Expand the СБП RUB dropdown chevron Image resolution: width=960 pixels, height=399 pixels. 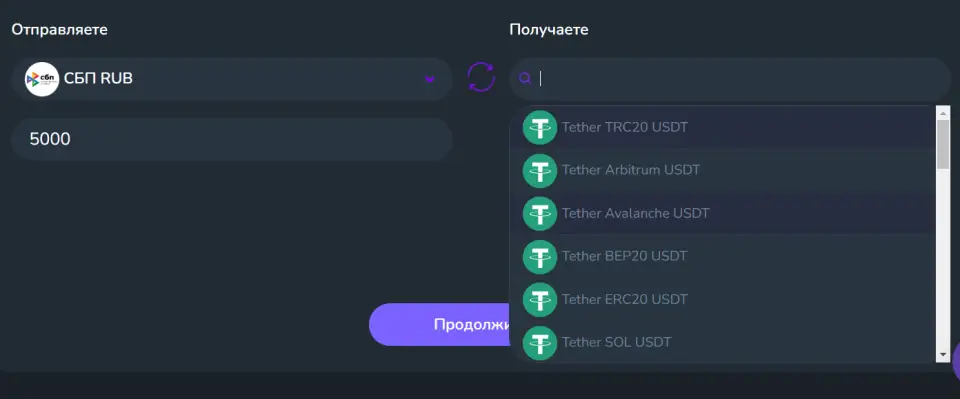point(430,80)
